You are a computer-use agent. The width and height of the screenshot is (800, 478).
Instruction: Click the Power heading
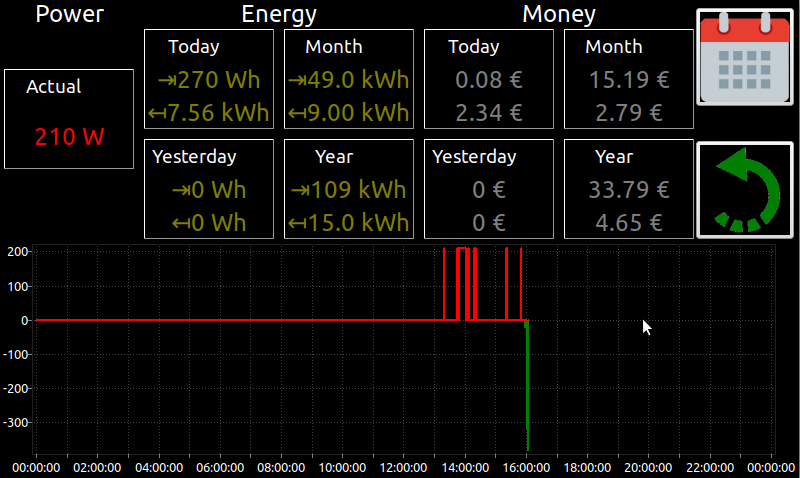click(69, 14)
